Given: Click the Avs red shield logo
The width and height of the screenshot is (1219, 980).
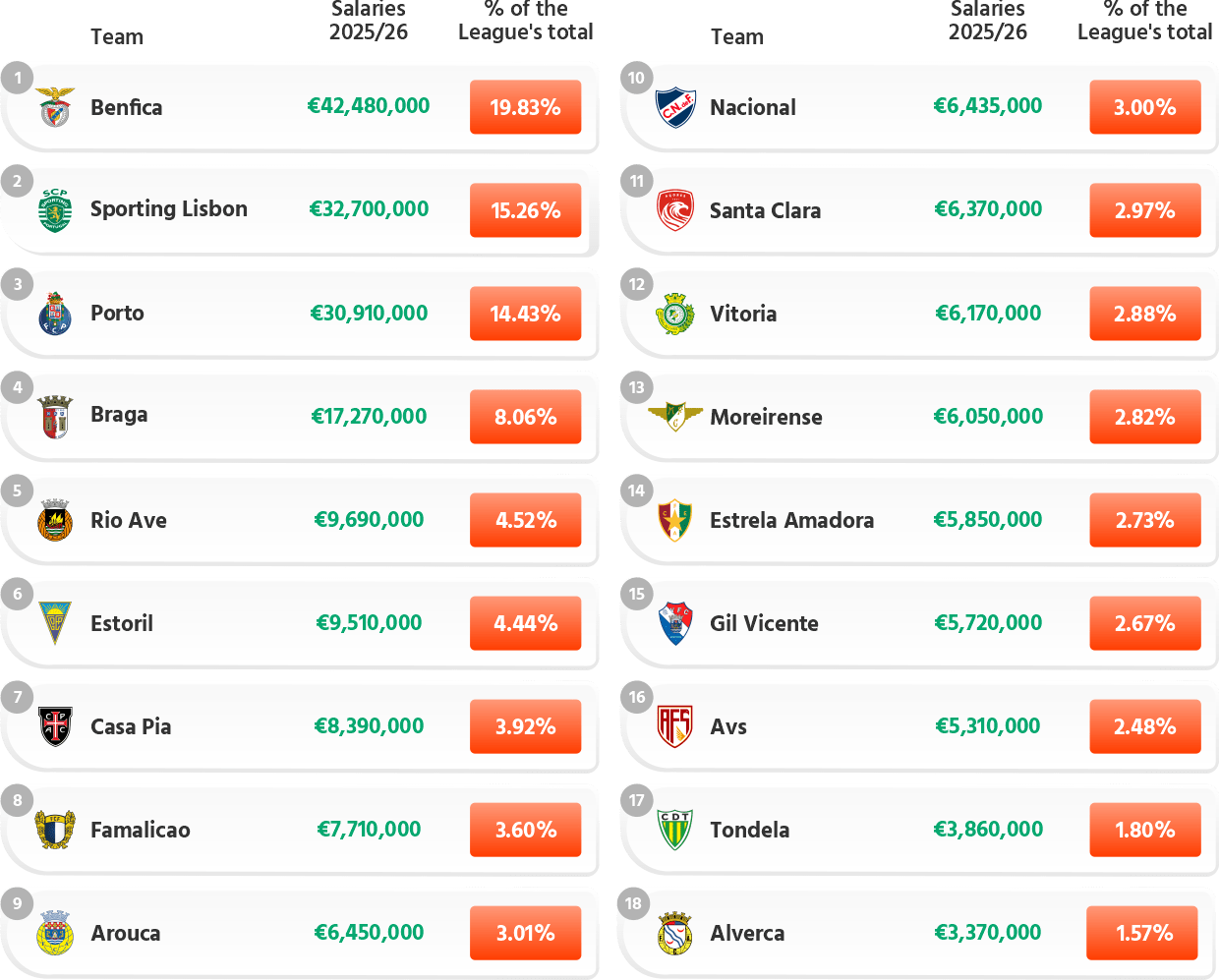Looking at the screenshot, I should tap(675, 726).
